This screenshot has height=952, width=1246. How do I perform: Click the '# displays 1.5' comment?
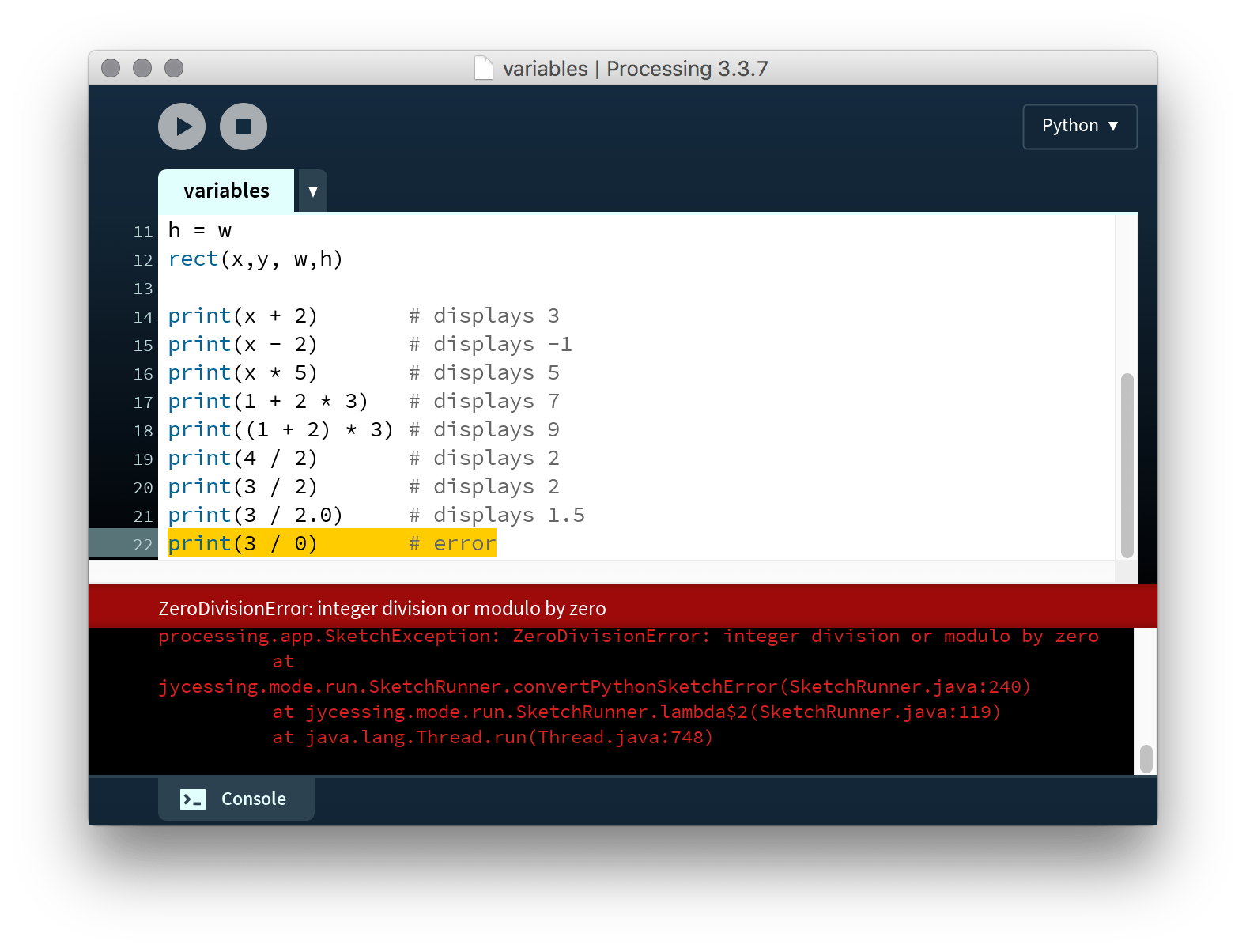(x=497, y=516)
